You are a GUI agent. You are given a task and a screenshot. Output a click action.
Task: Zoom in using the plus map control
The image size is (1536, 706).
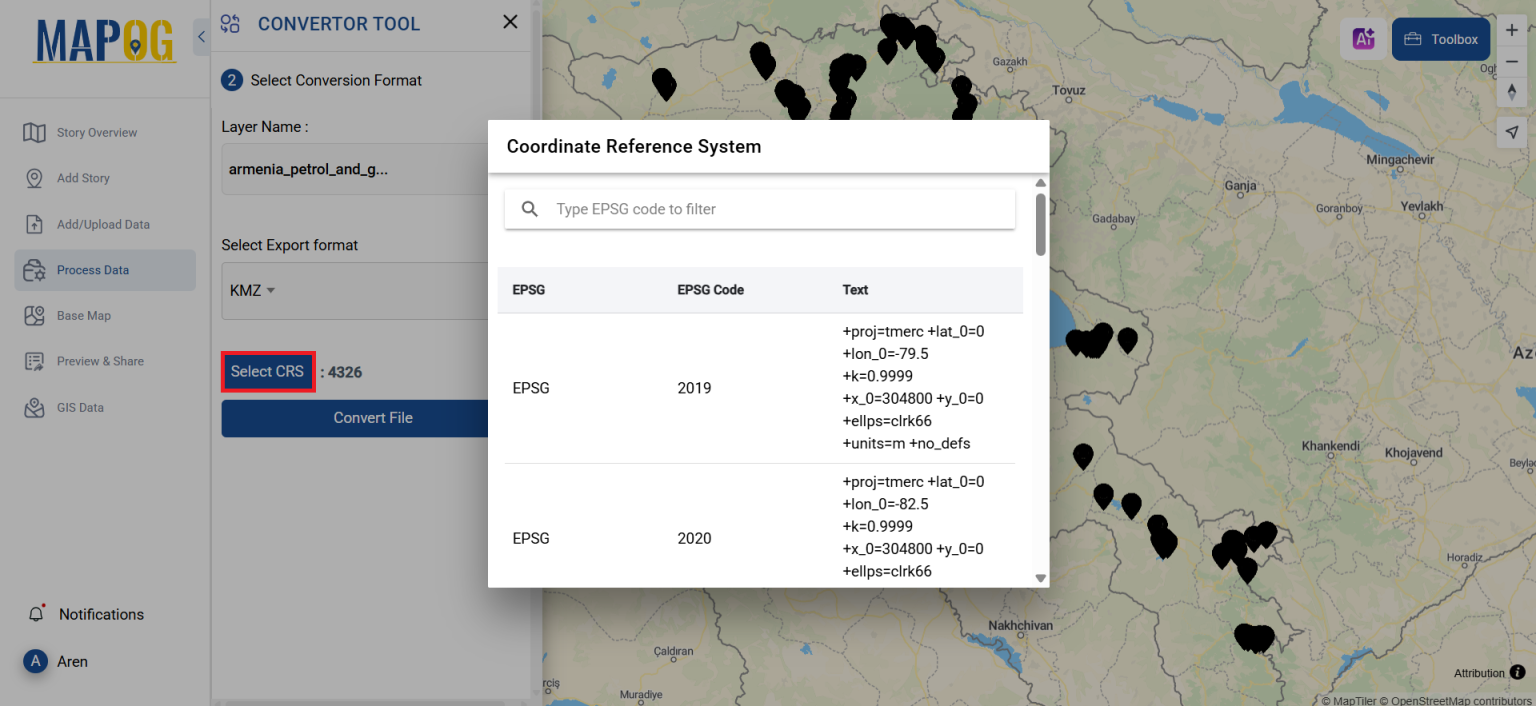click(x=1512, y=29)
